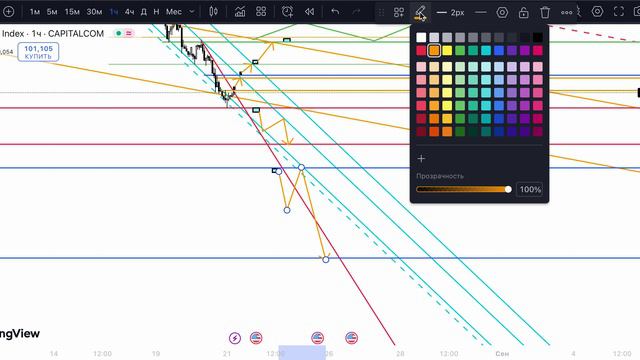Switch to 5м timeframe

point(52,12)
